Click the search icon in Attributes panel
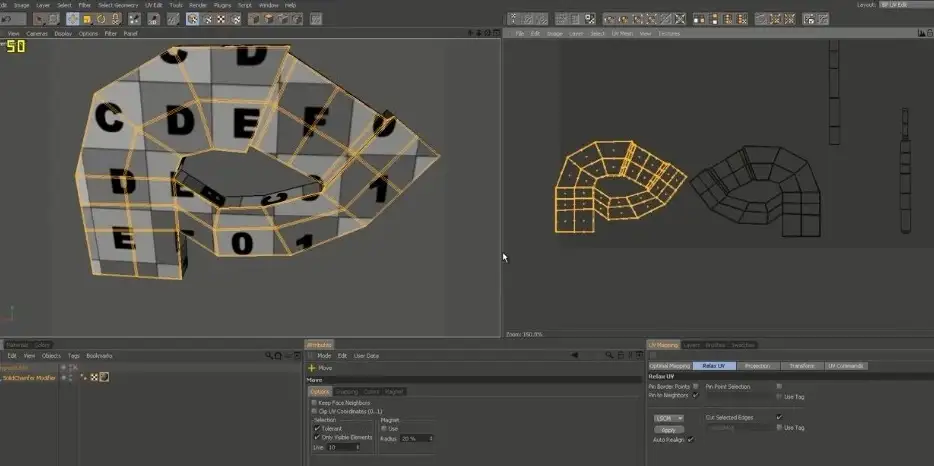 tap(609, 355)
